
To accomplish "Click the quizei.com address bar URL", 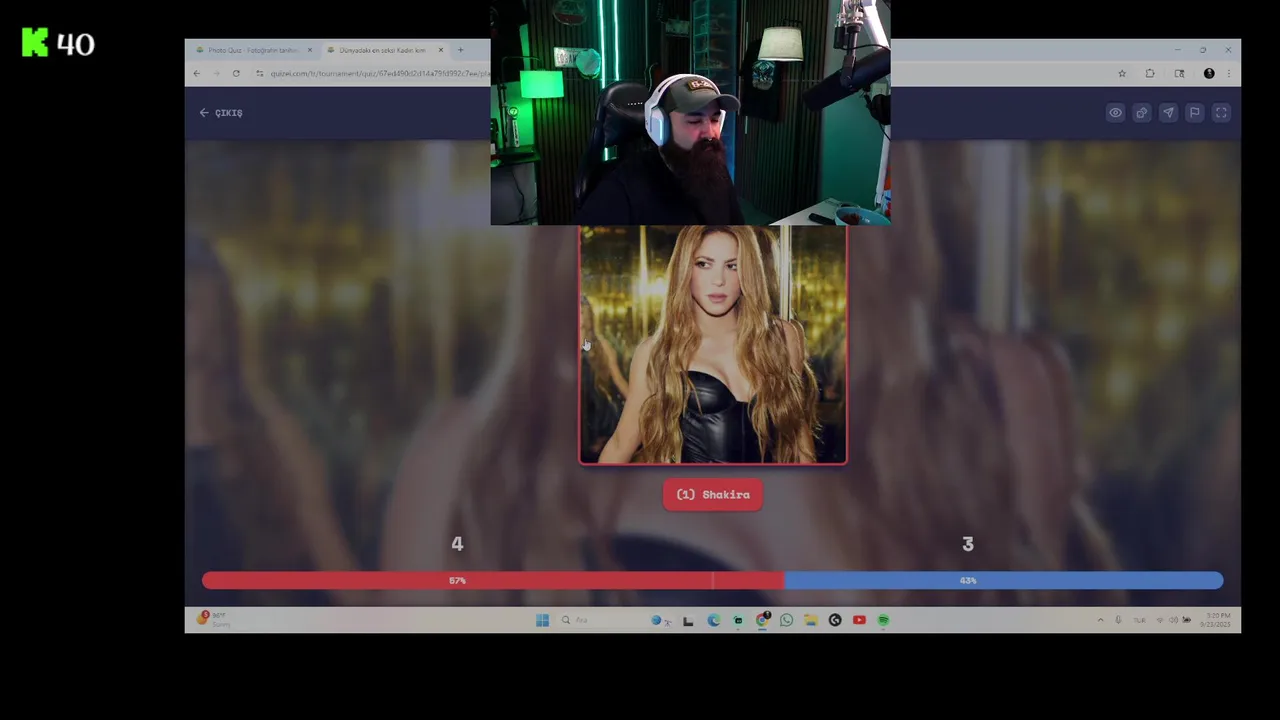I will pos(379,73).
